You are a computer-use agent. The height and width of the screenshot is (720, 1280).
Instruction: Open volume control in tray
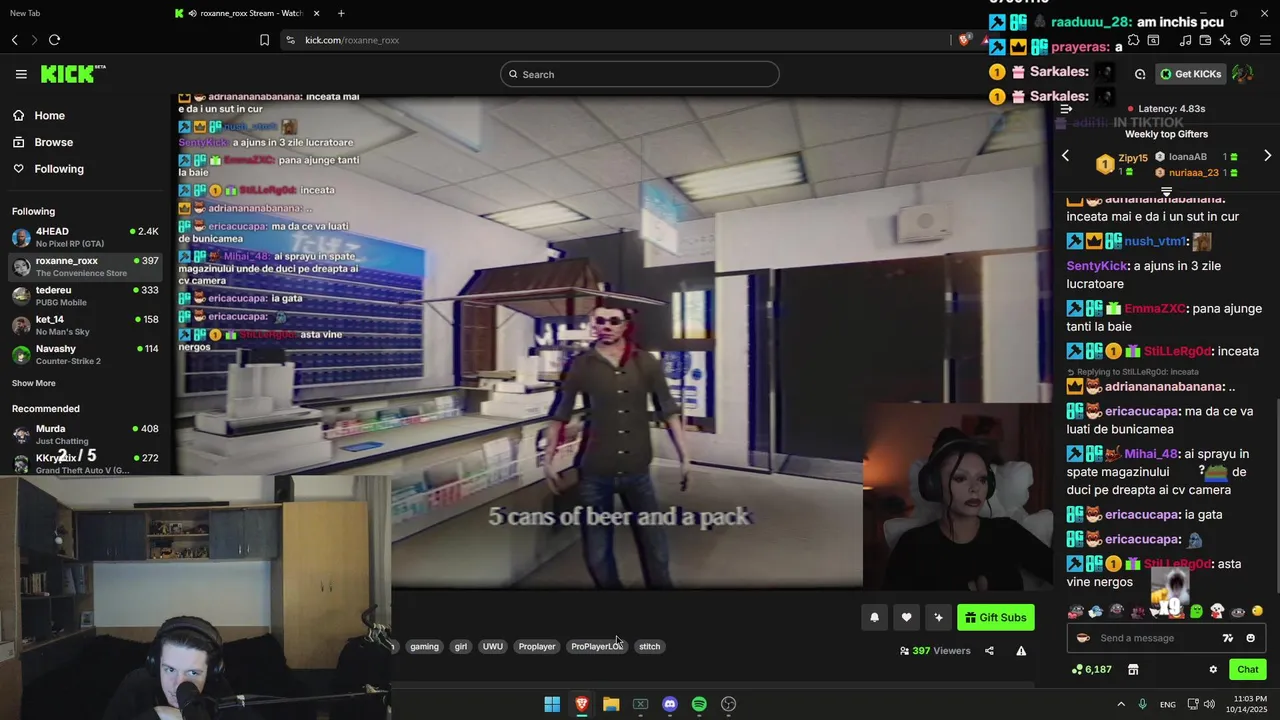(1209, 704)
